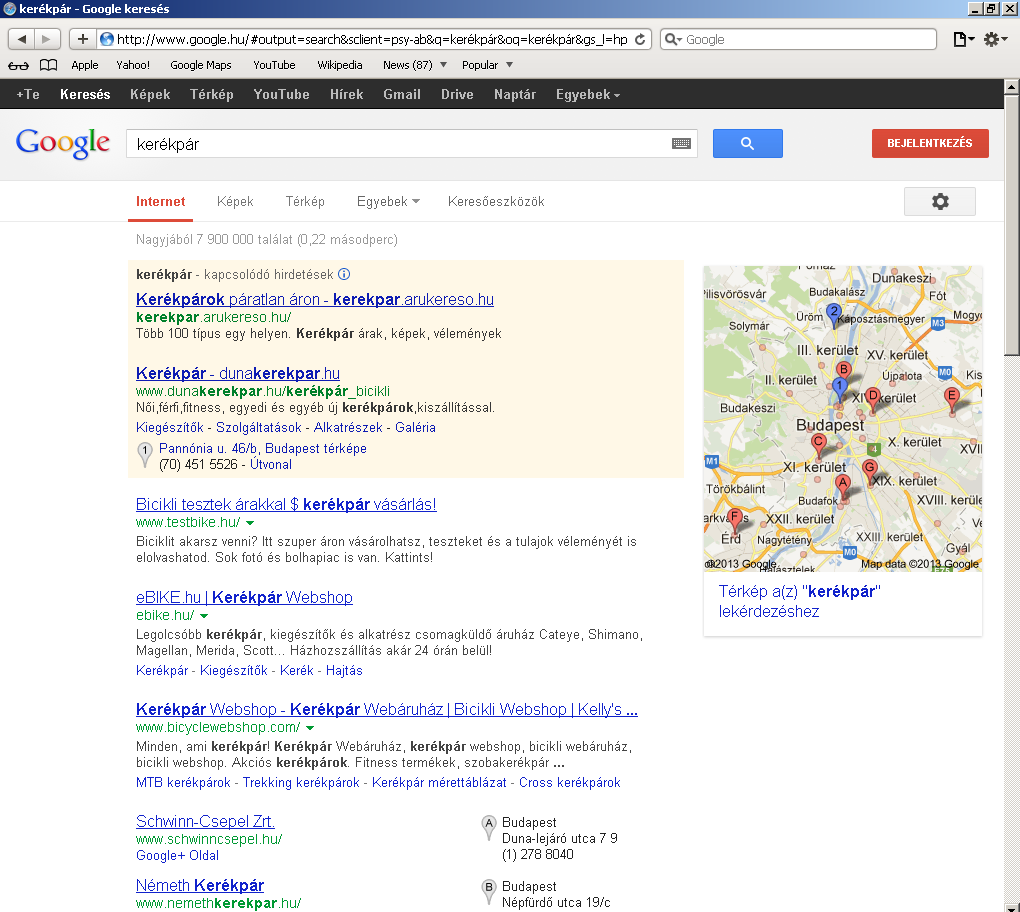Open the gear settings button on results page

pos(939,202)
